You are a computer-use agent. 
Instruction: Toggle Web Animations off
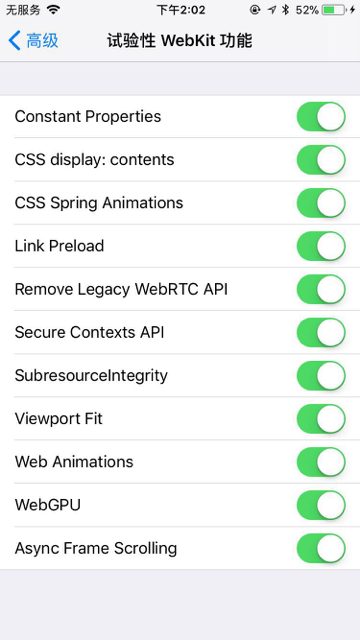pyautogui.click(x=321, y=462)
